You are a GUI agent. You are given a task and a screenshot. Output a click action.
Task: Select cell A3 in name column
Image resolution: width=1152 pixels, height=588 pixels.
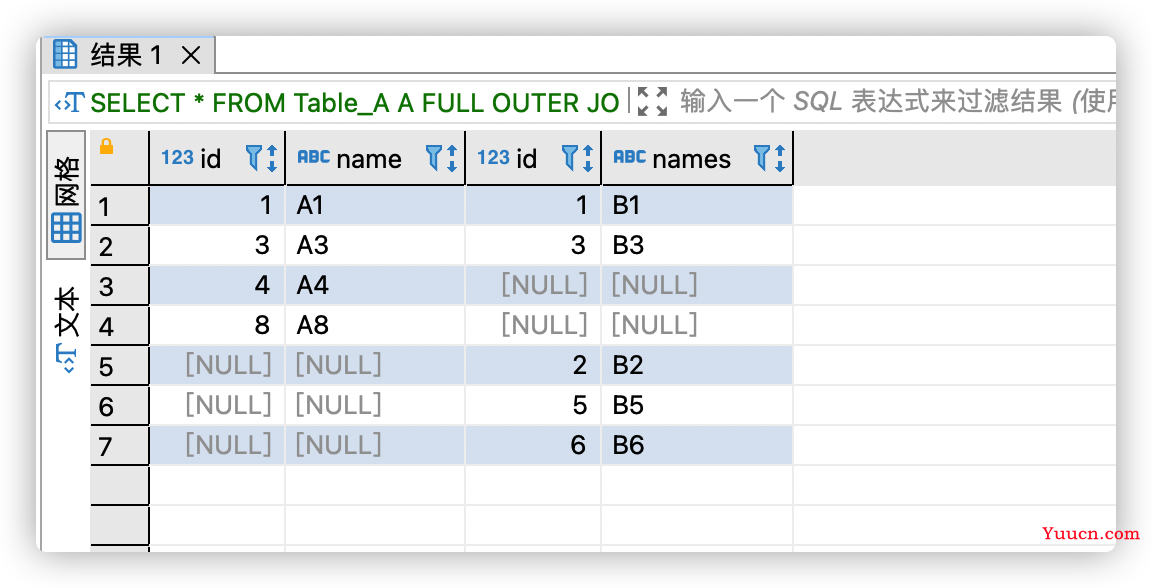point(375,245)
